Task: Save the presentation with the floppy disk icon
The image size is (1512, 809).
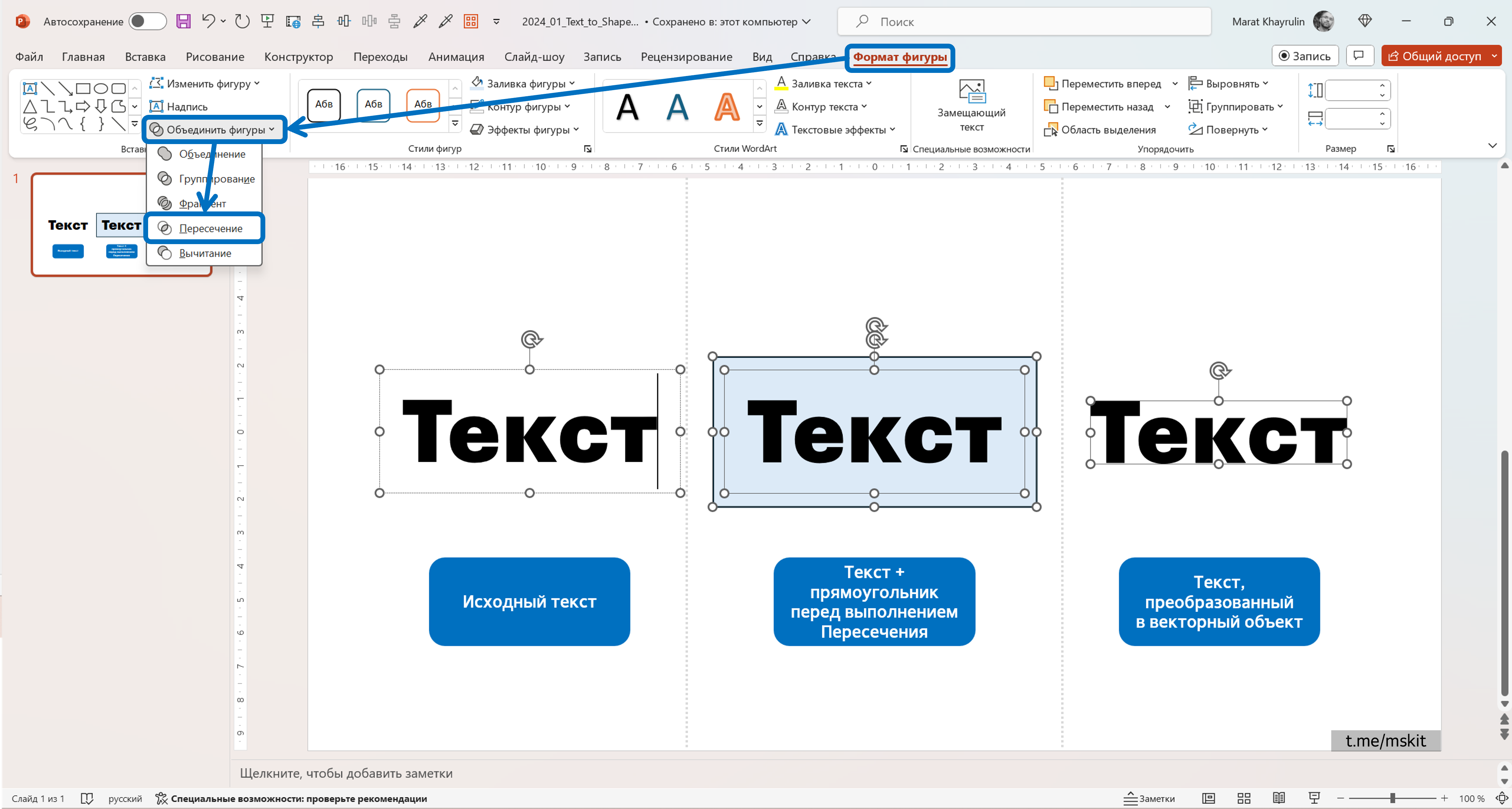Action: [183, 22]
